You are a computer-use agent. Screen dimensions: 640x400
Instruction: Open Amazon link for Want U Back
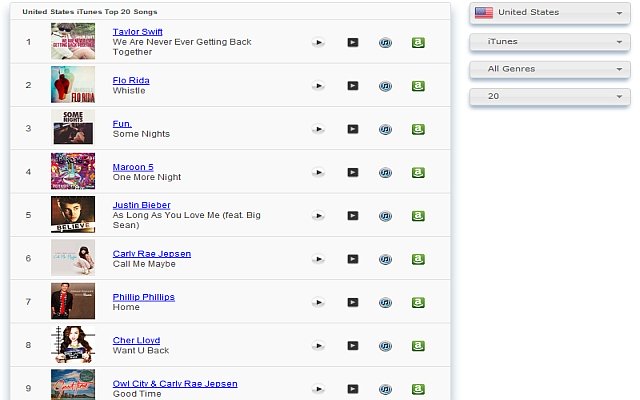click(418, 346)
